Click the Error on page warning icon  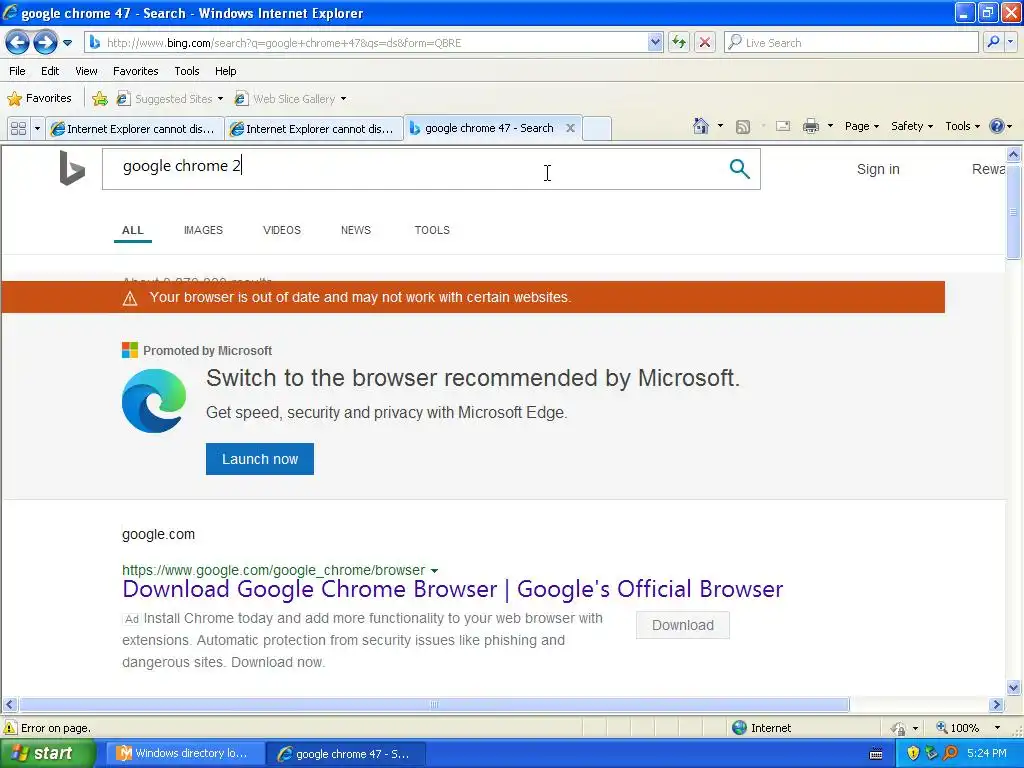click(x=10, y=728)
